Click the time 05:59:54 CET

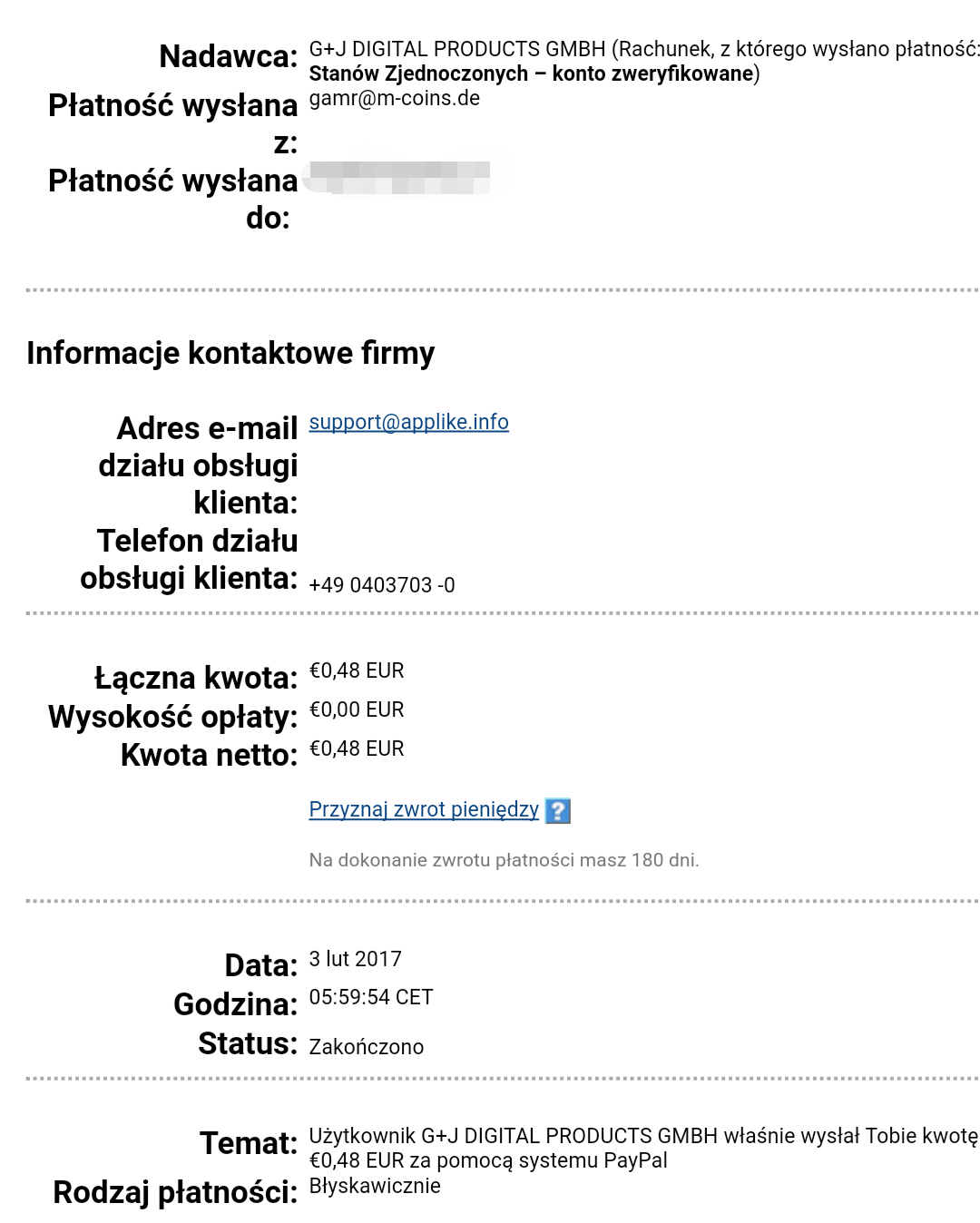[x=371, y=997]
